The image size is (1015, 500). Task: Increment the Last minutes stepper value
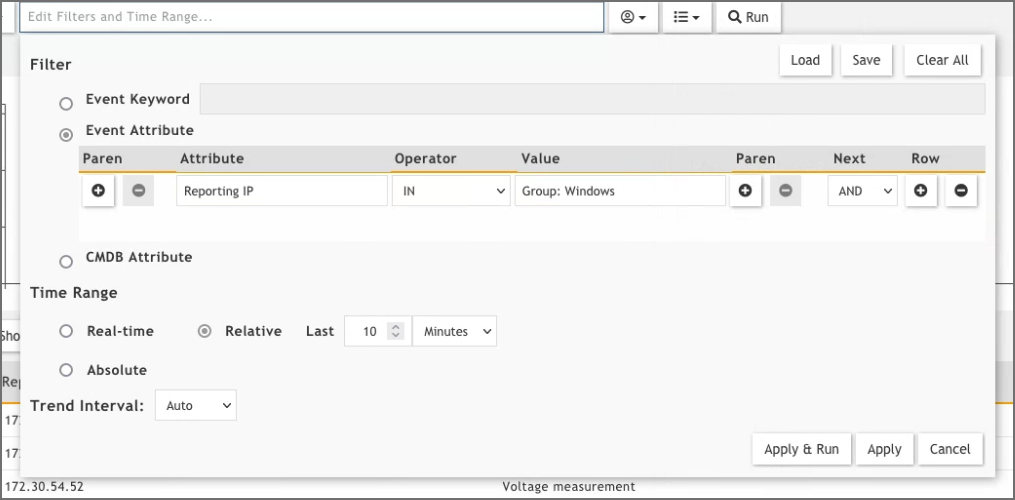tap(396, 326)
